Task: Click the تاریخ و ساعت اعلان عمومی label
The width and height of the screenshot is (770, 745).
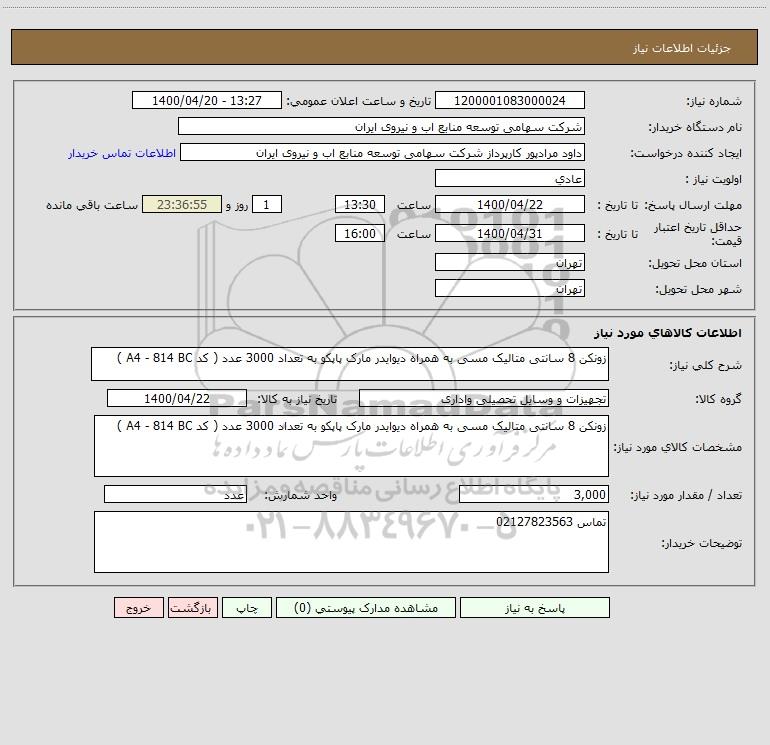Action: (359, 101)
